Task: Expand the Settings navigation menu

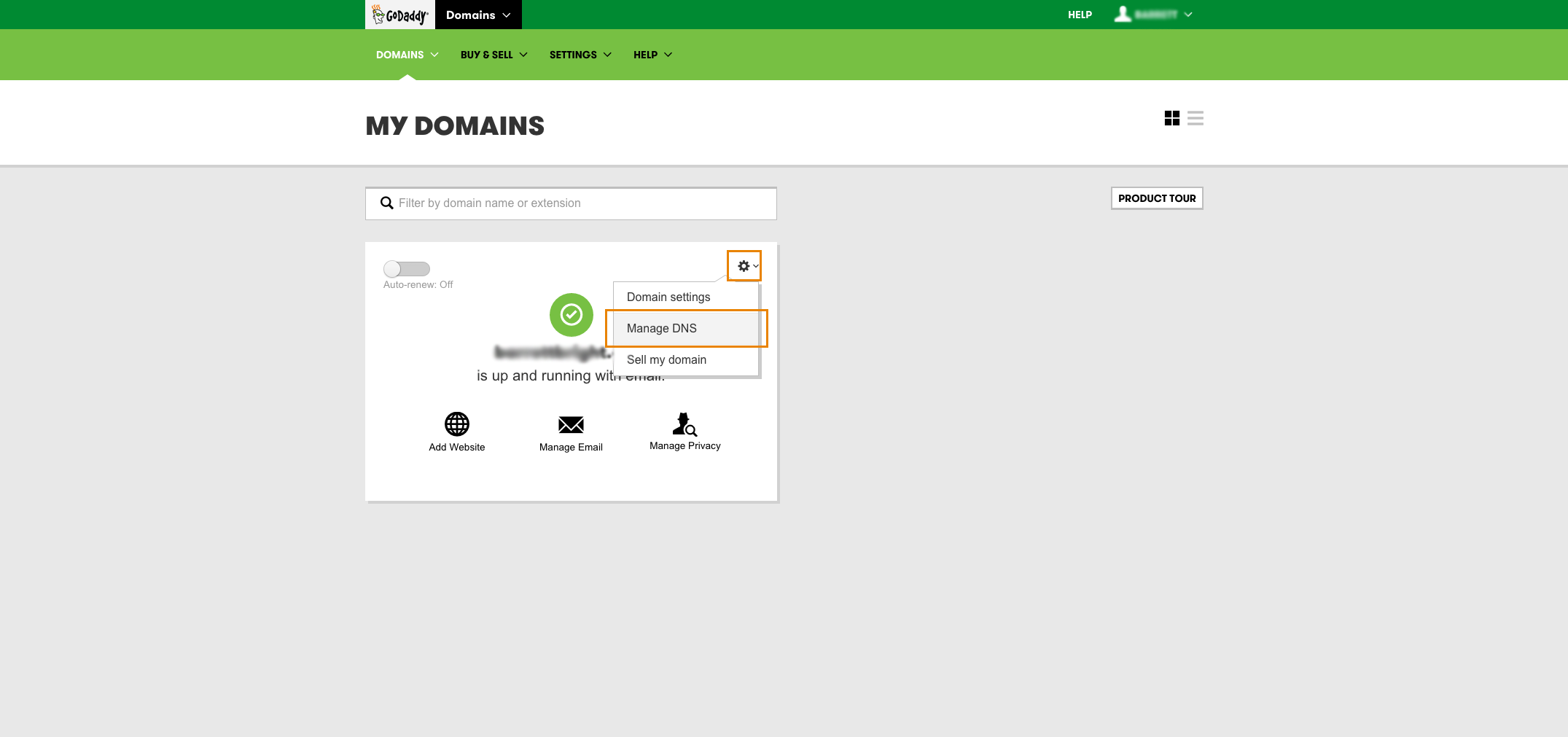Action: tap(580, 55)
